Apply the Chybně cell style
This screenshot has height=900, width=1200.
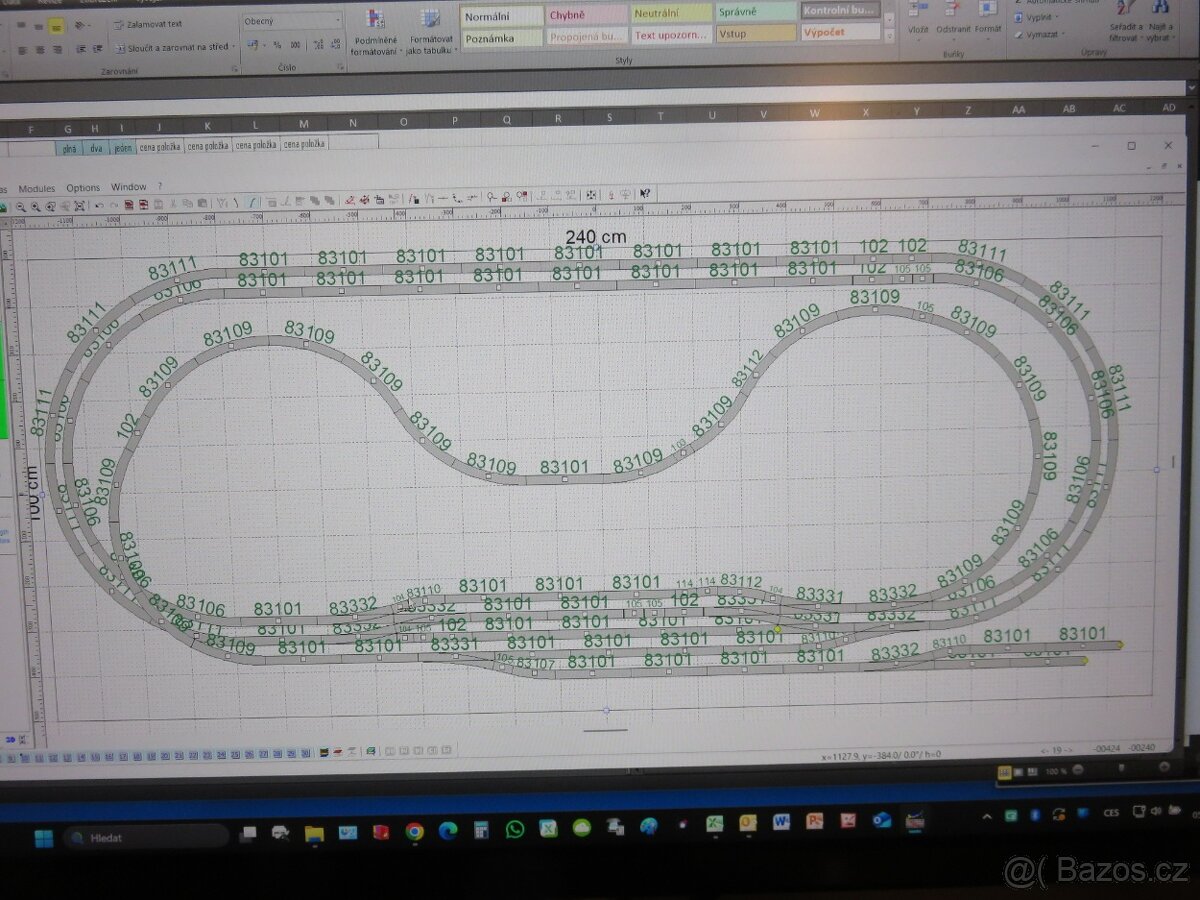(586, 16)
